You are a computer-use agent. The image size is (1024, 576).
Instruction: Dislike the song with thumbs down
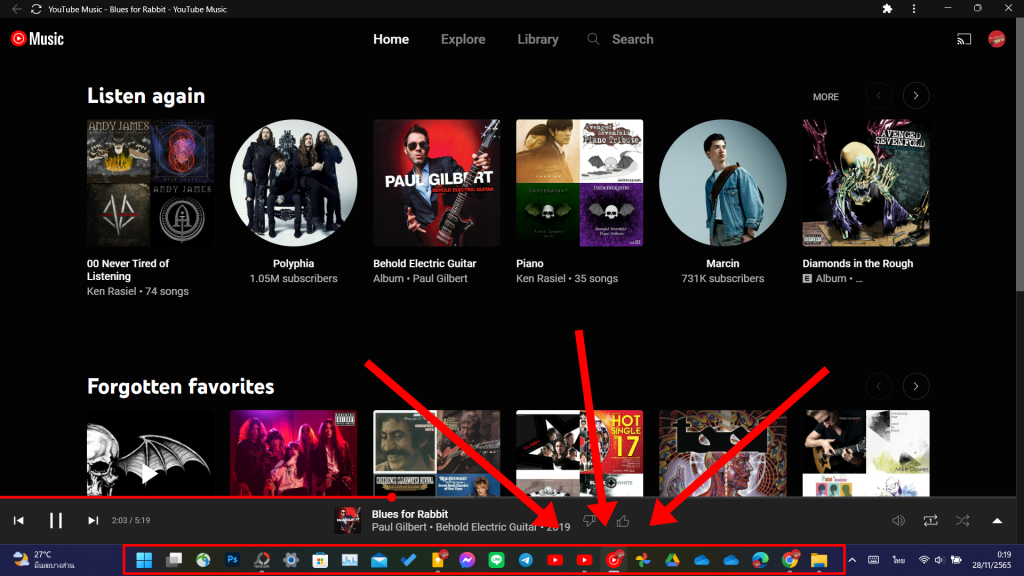(x=590, y=520)
